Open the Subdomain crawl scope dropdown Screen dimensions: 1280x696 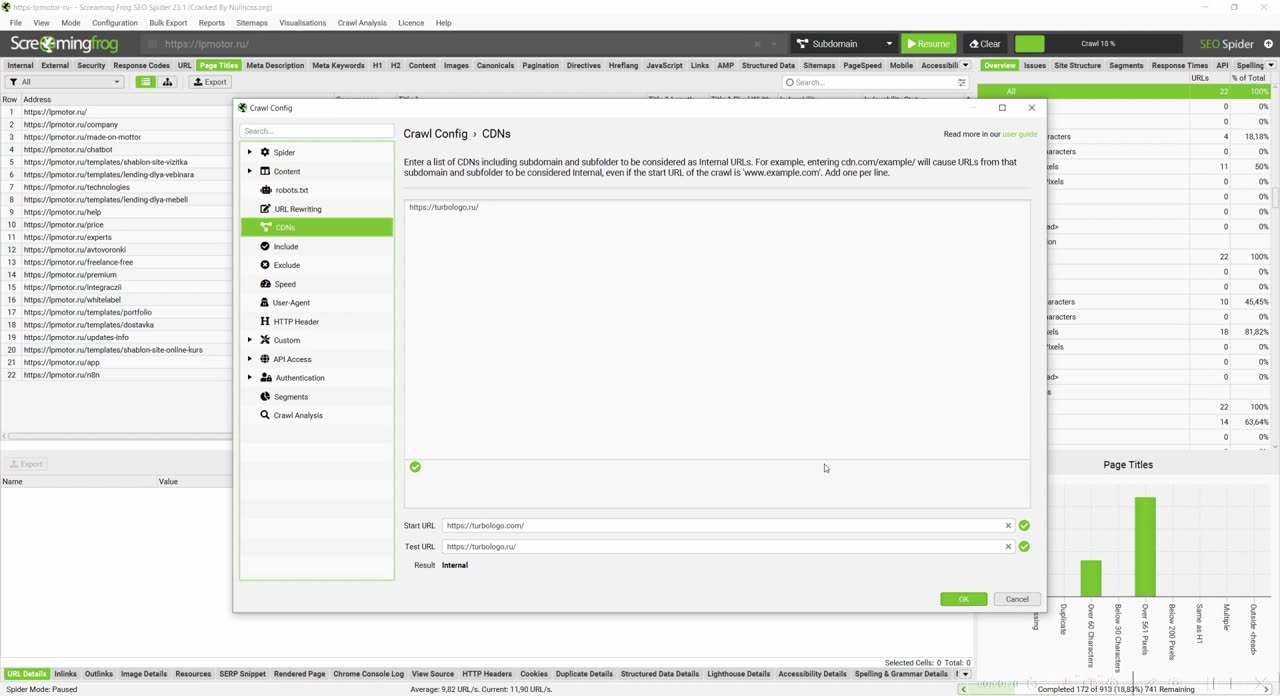(844, 44)
